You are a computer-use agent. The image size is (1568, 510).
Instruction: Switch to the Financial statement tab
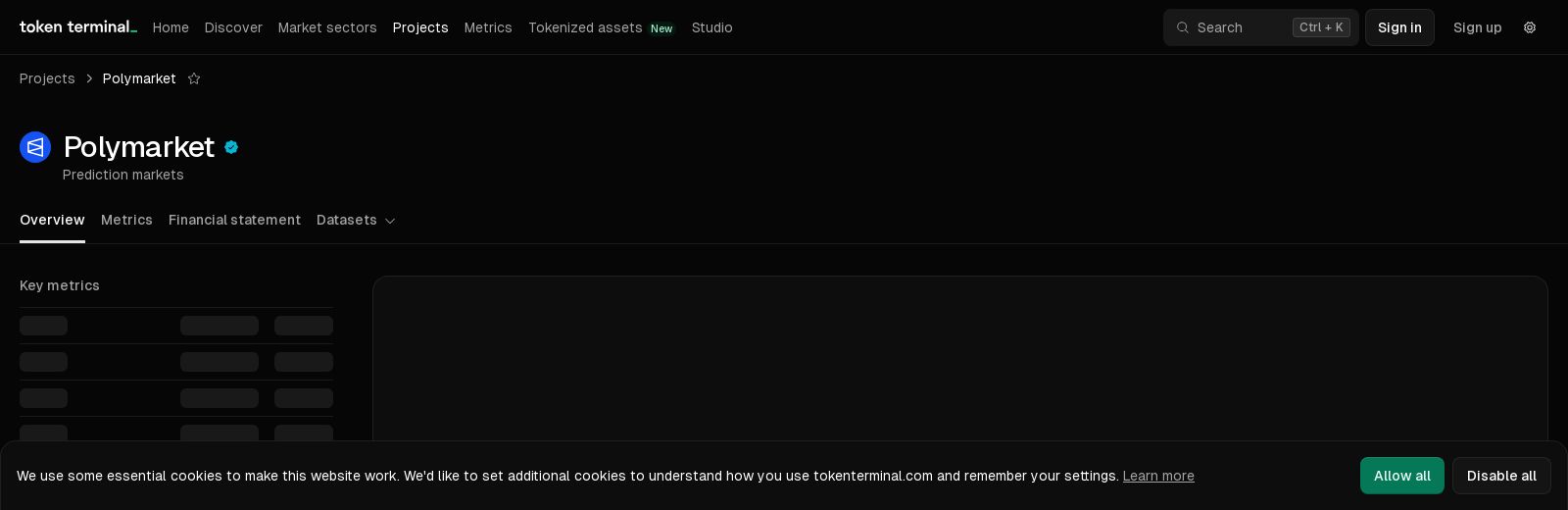(x=234, y=220)
